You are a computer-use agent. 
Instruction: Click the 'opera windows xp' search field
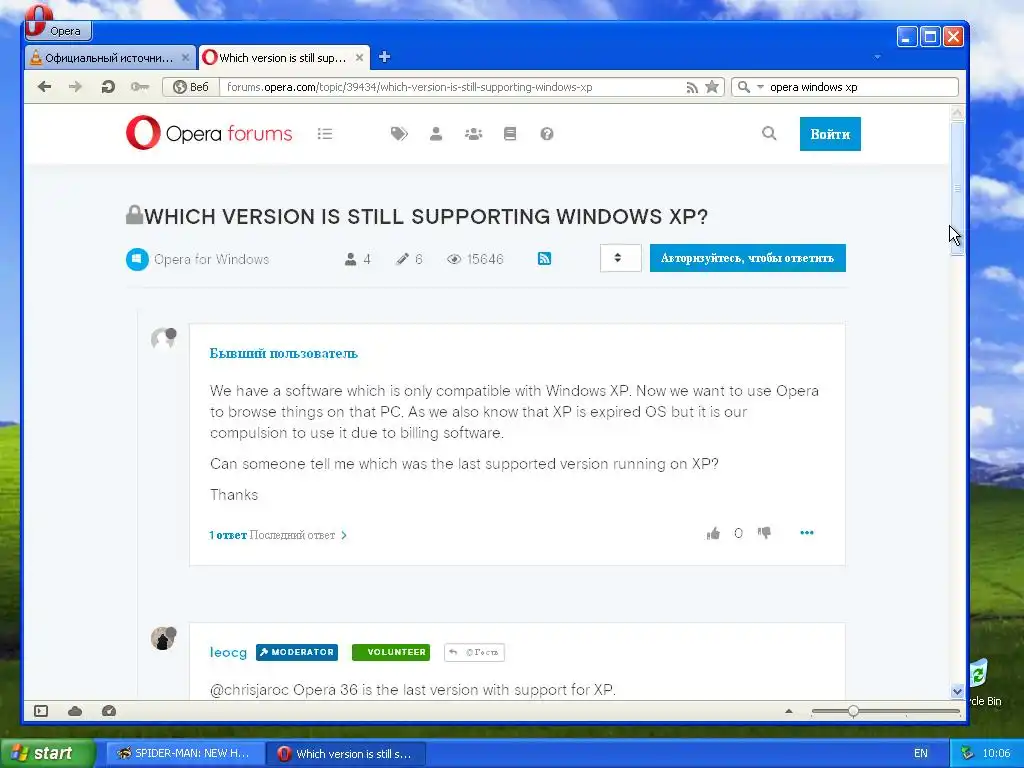coord(861,87)
